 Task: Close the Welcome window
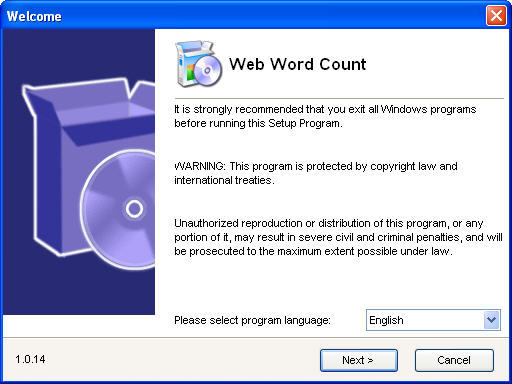coord(496,16)
